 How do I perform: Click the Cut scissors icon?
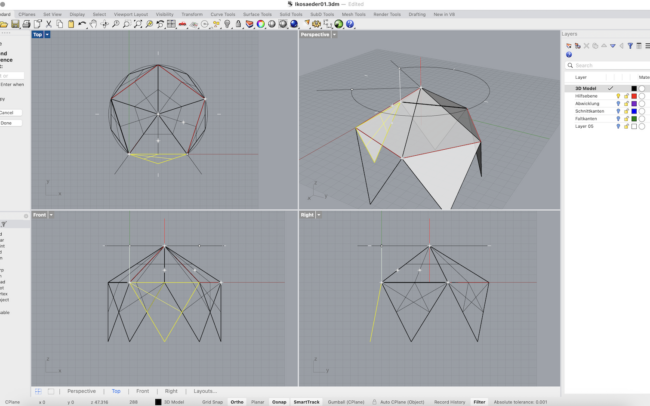point(49,24)
